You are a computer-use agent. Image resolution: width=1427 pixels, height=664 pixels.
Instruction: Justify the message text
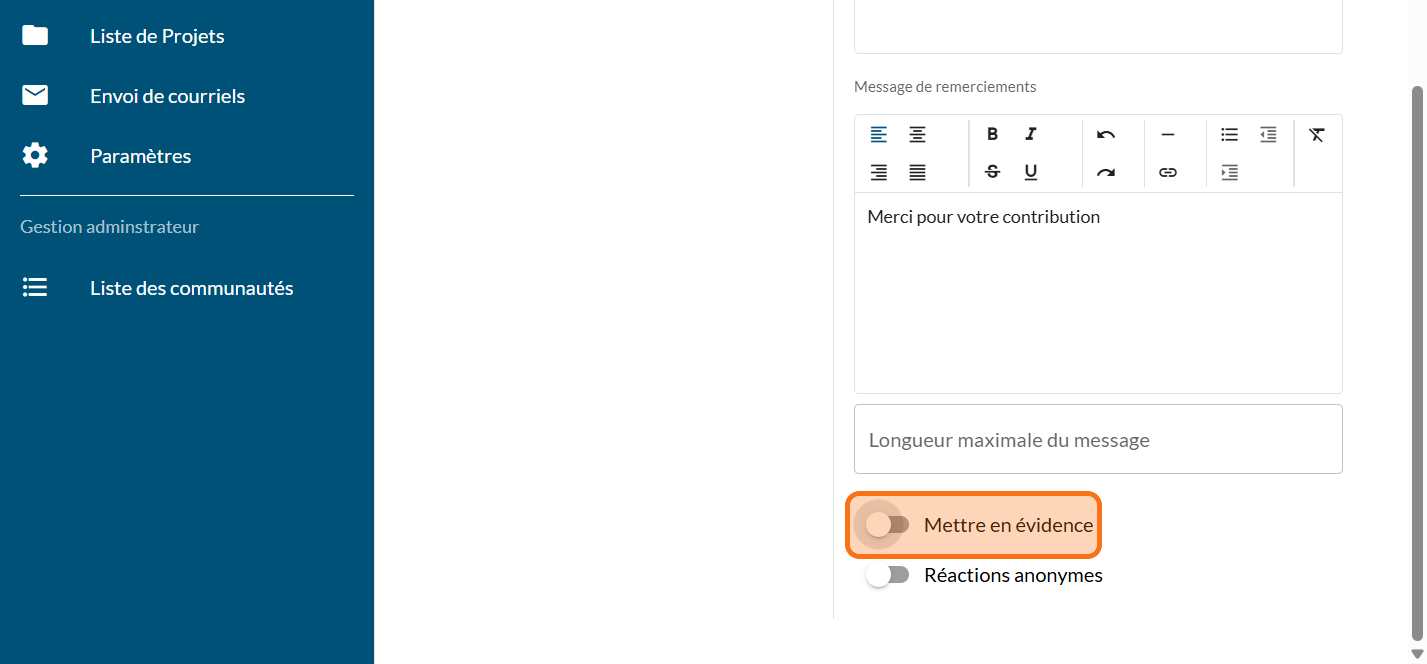tap(917, 172)
